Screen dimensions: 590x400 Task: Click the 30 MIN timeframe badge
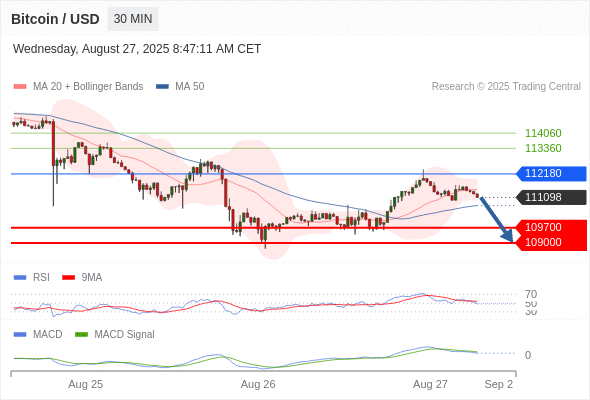click(133, 19)
